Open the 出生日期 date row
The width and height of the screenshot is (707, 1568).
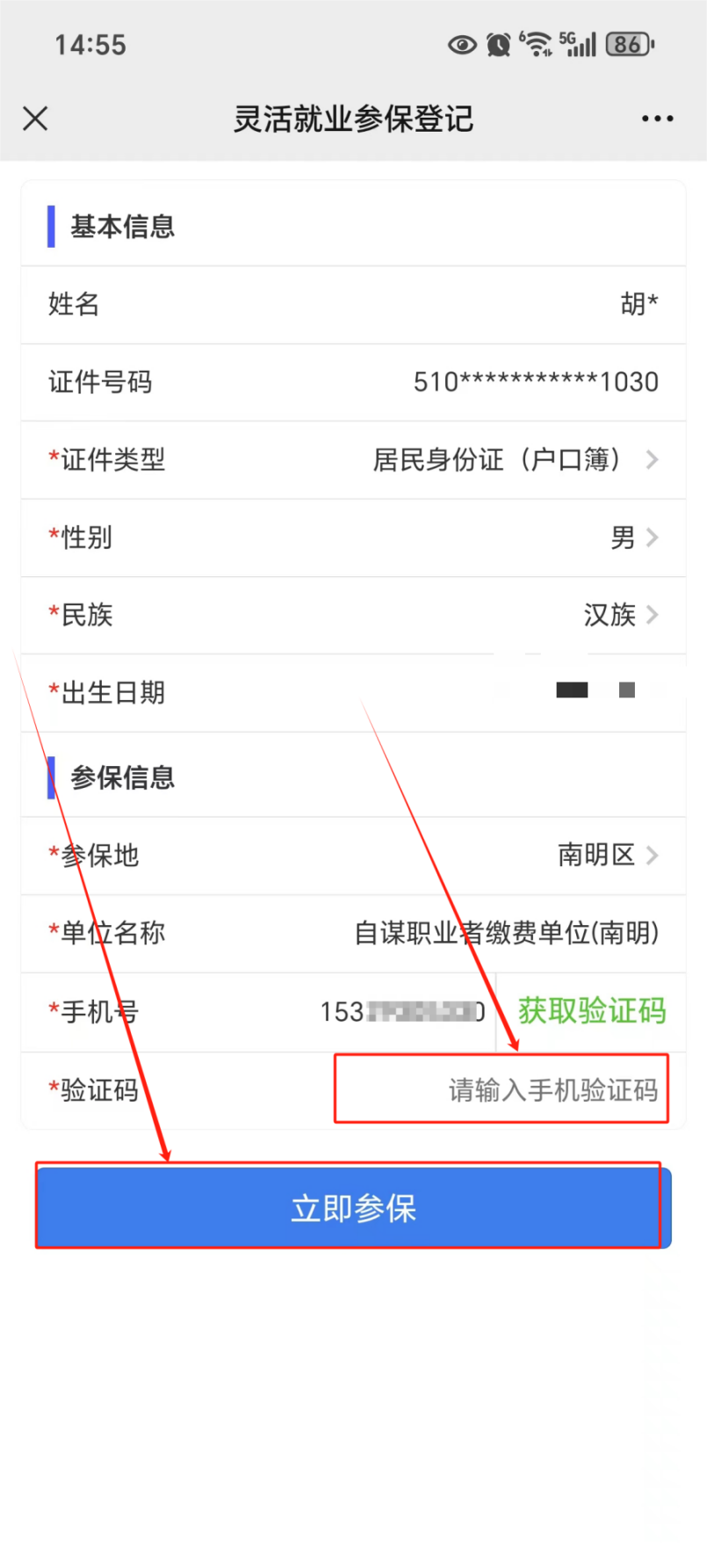(353, 693)
